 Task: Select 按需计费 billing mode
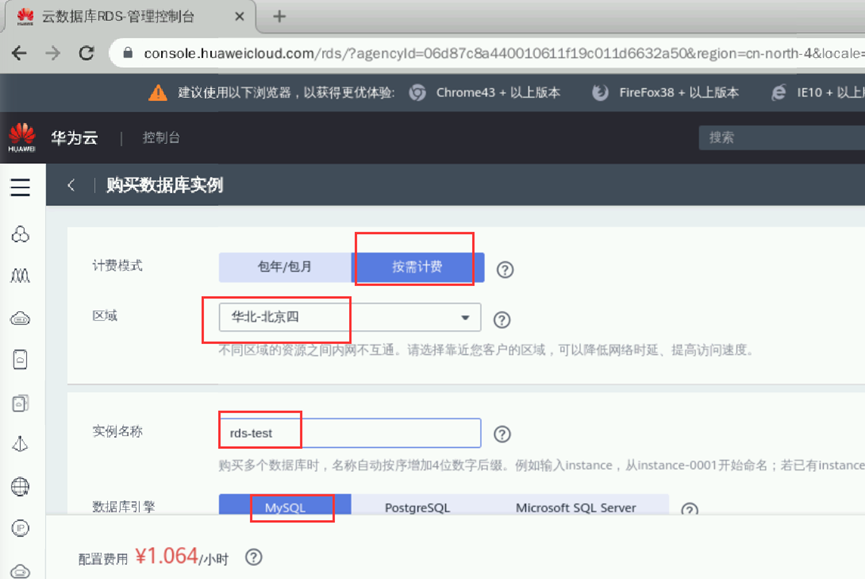(x=418, y=267)
